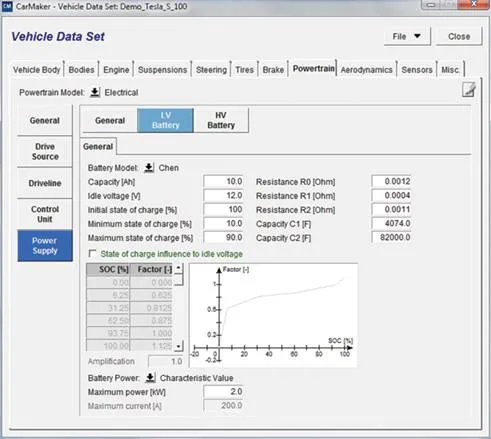The width and height of the screenshot is (491, 439).
Task: Enable State of charge influence to idle voltage
Action: (x=92, y=253)
